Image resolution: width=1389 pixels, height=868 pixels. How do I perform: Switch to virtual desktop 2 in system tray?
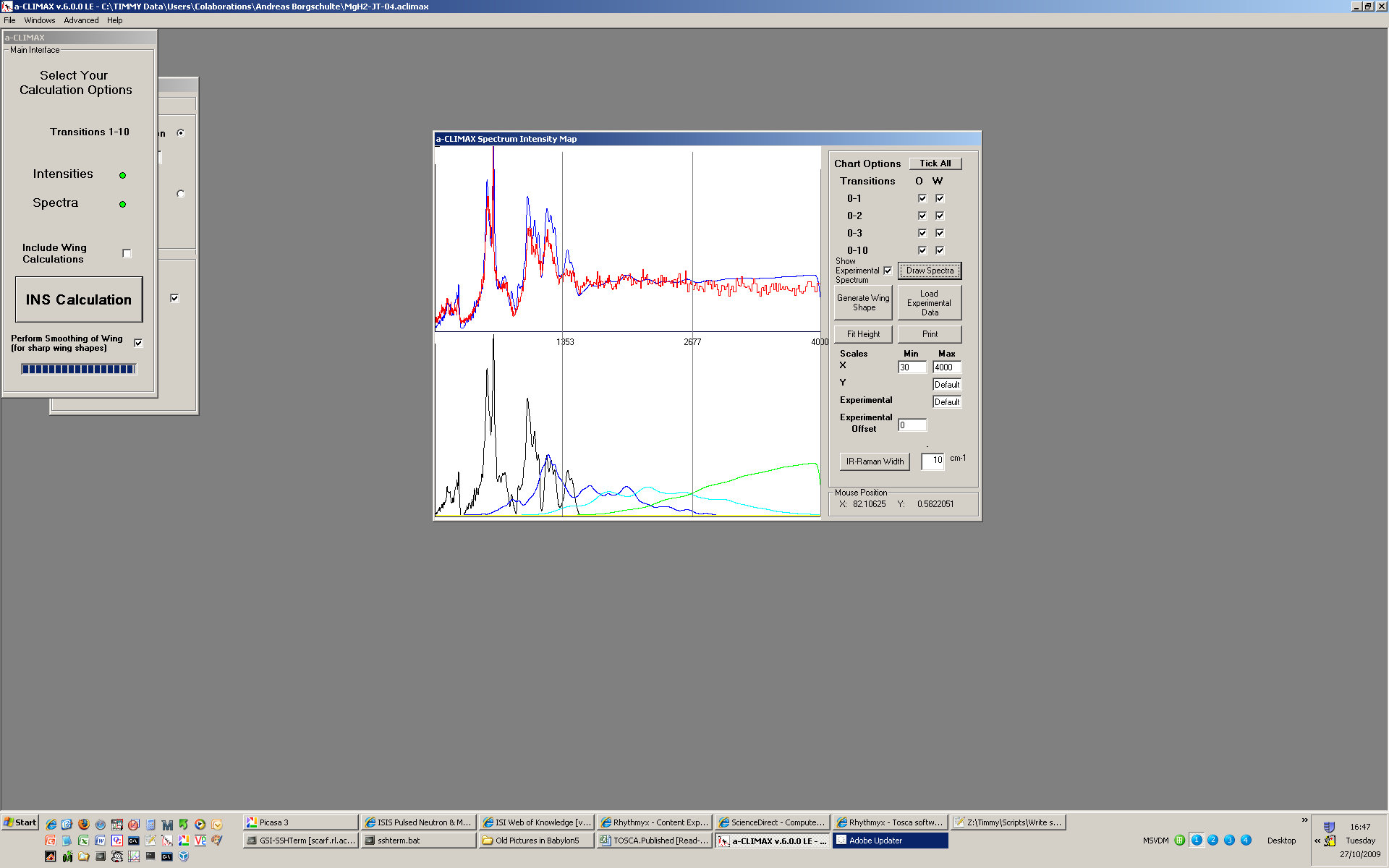pos(1212,840)
